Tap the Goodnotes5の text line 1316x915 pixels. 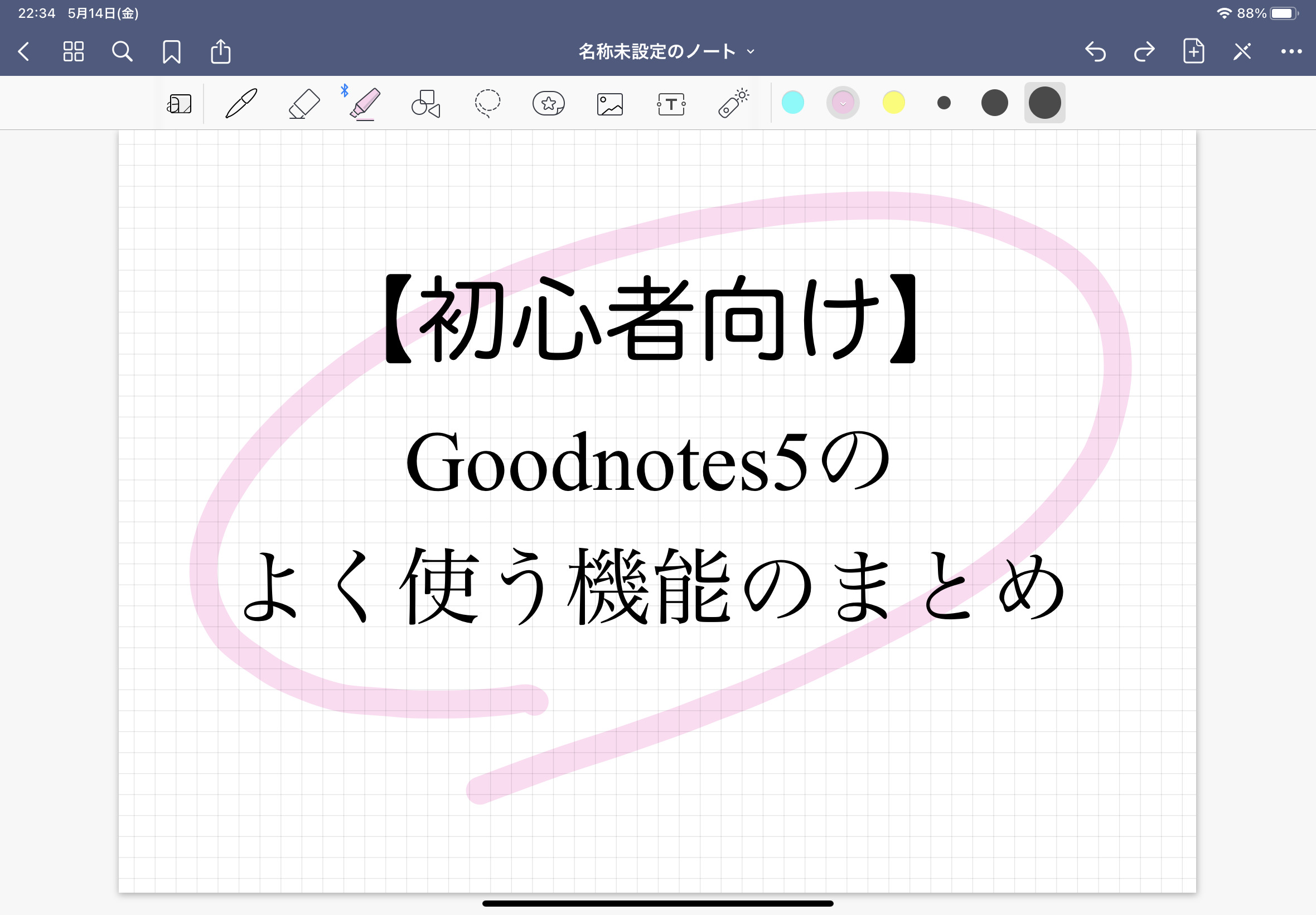[648, 462]
